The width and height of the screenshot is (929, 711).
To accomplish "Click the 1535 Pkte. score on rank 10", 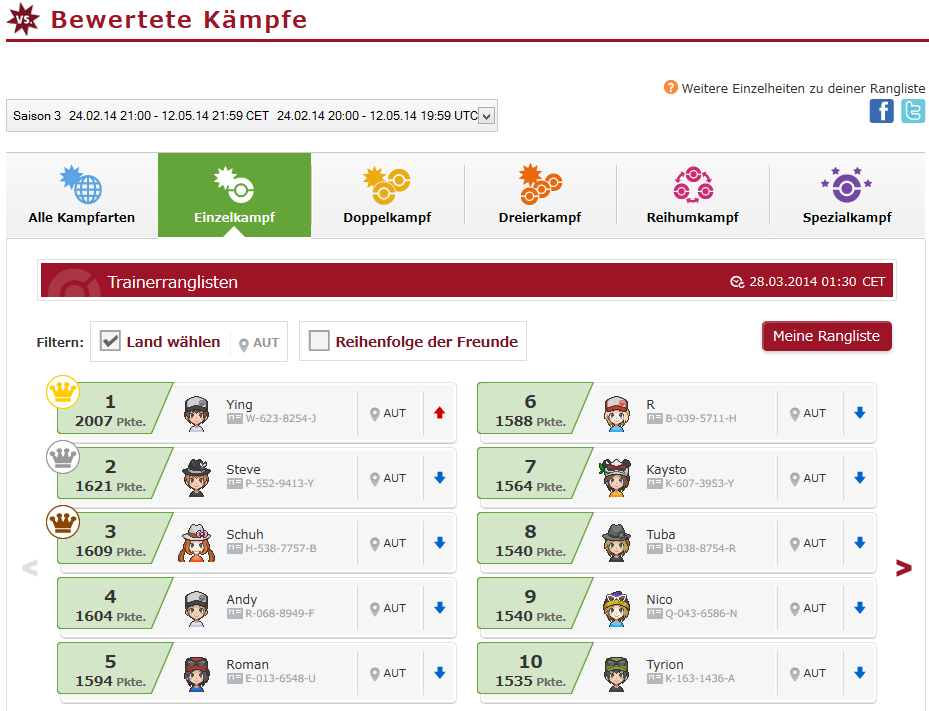I will (530, 681).
